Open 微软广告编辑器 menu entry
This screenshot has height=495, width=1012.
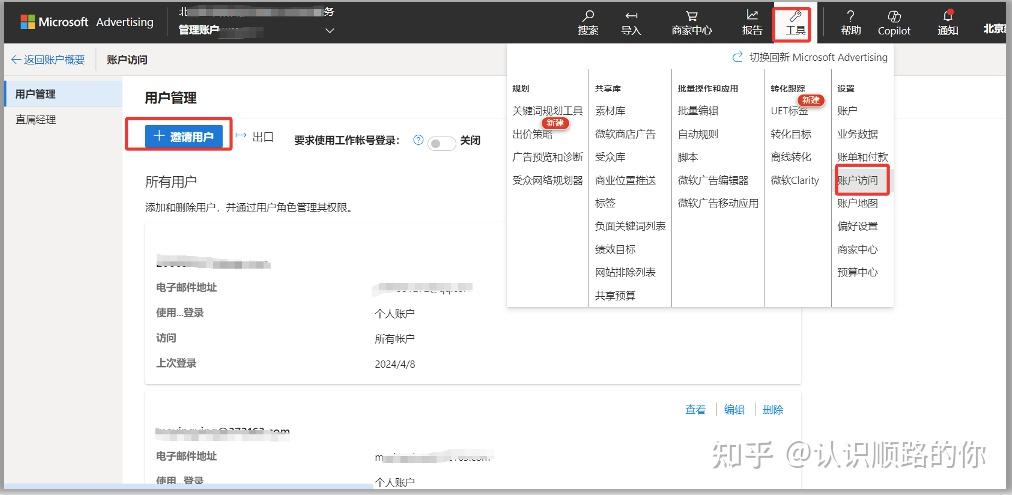(713, 180)
